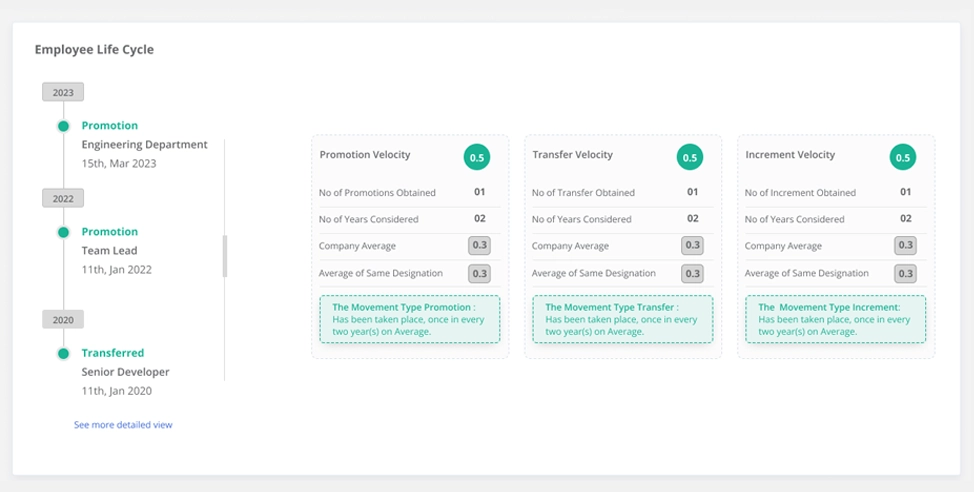Open the See more detailed view link
974x492 pixels.
pos(123,425)
